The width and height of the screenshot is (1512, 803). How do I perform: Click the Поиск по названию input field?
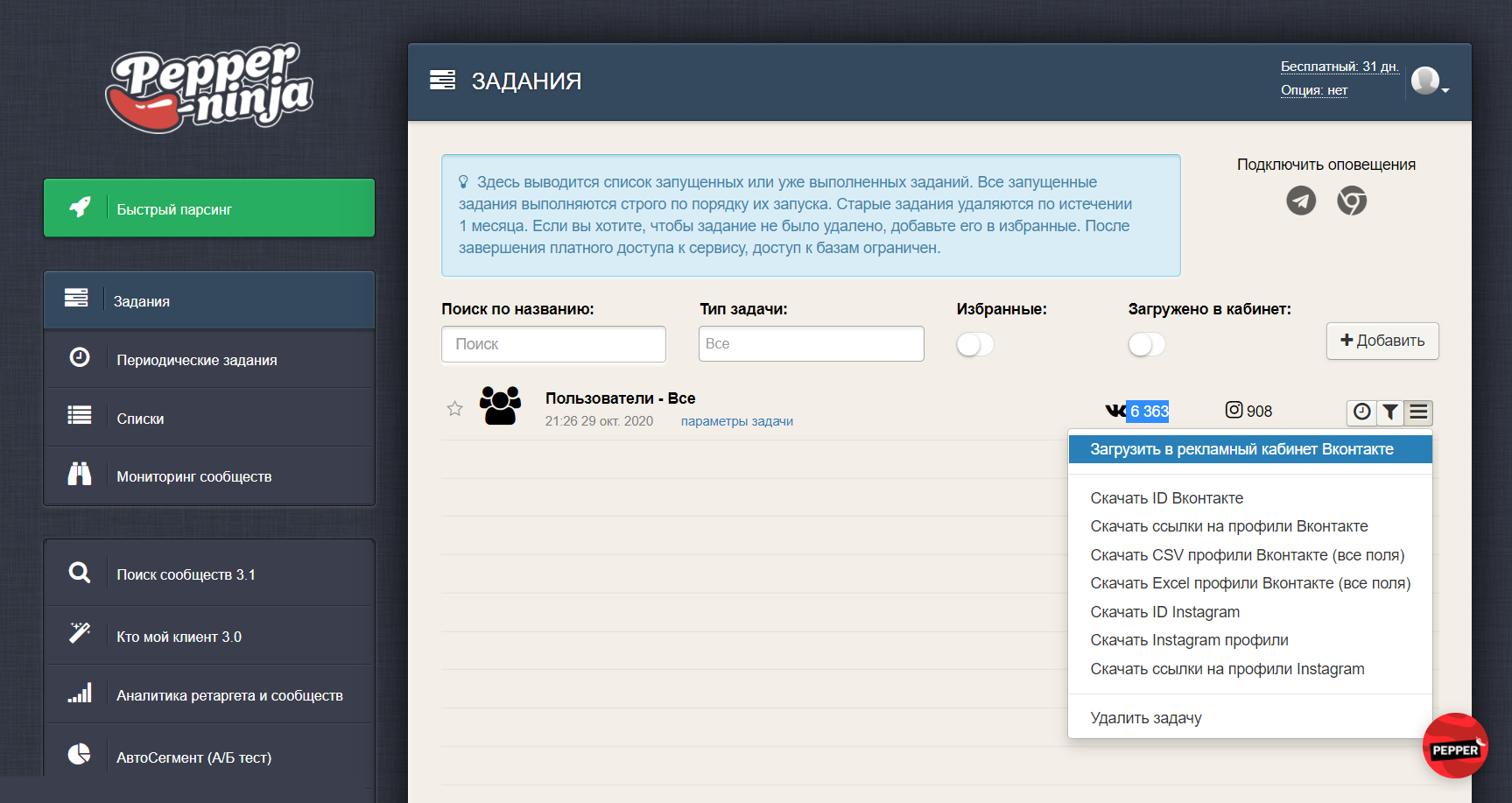[x=553, y=344]
